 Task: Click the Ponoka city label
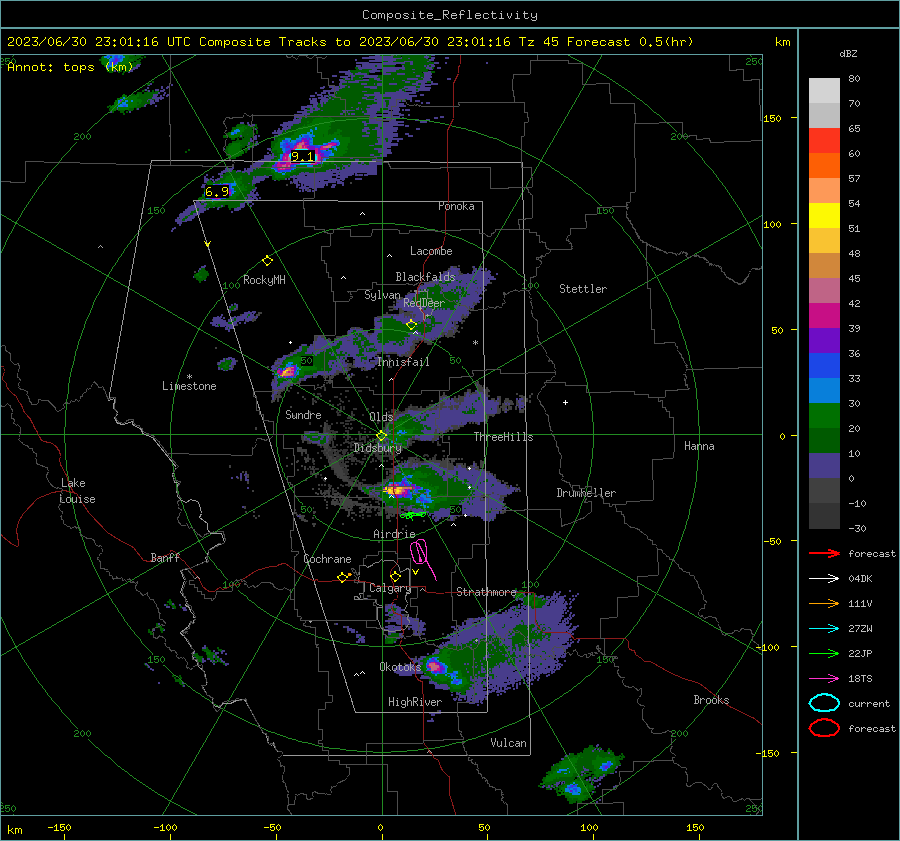(x=456, y=206)
